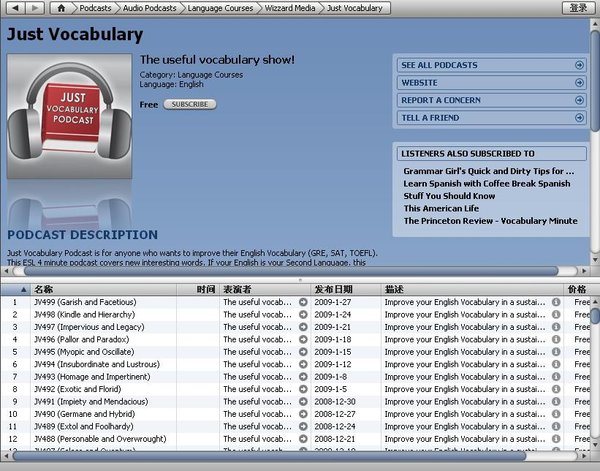Select episode JV492 (Exotic and Florid)
The width and height of the screenshot is (600, 471).
click(x=77, y=389)
